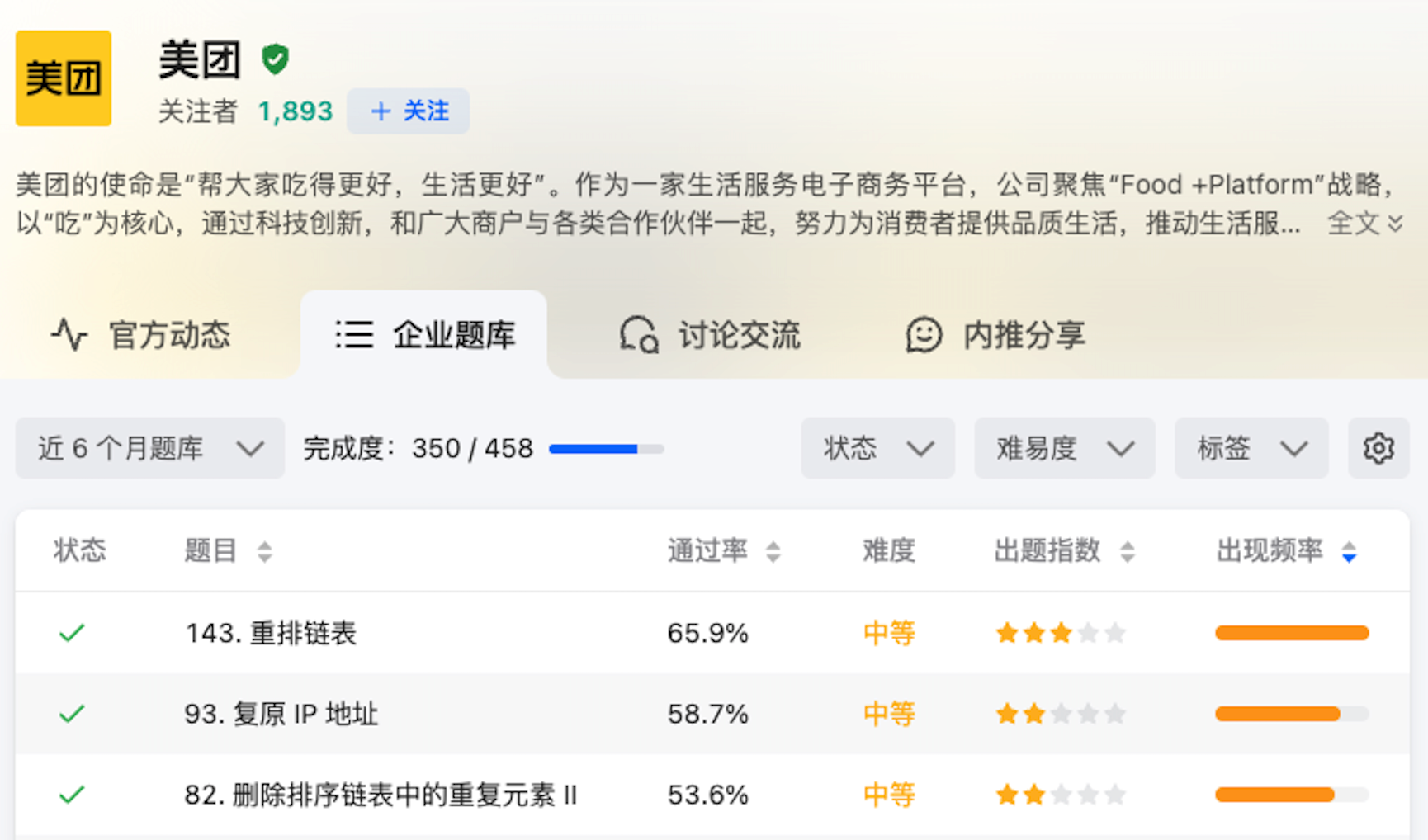Click the follower count 1,893
Screen dimensions: 1428x840
[x=296, y=111]
